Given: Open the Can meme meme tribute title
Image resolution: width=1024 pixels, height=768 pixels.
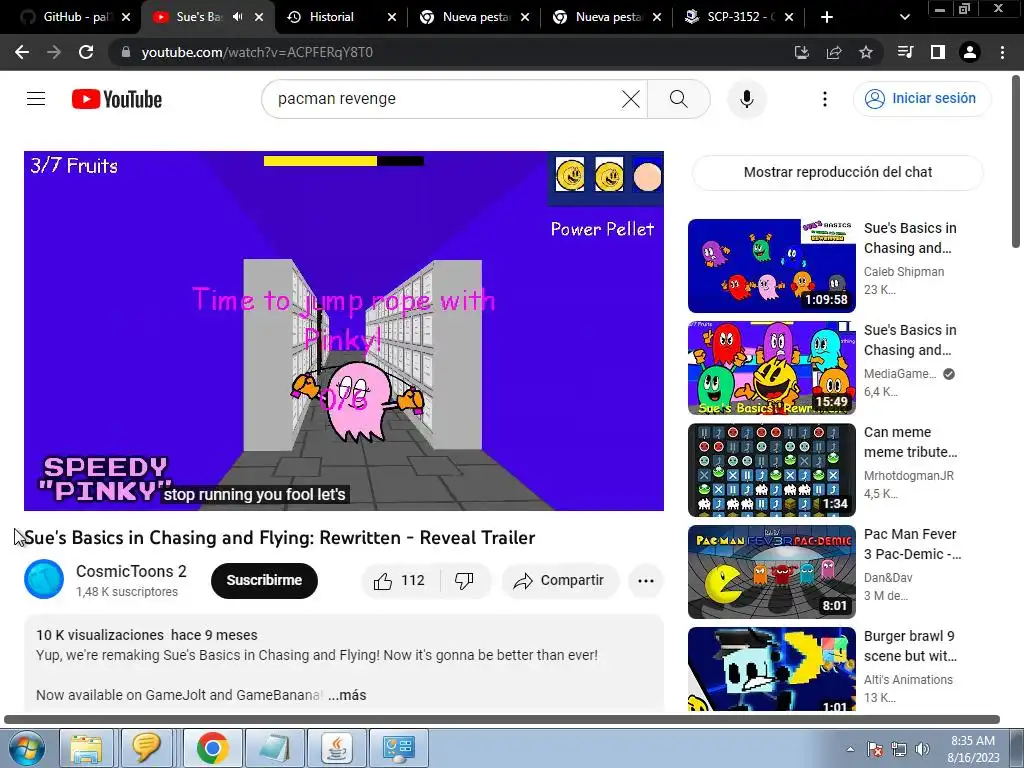Looking at the screenshot, I should (910, 442).
